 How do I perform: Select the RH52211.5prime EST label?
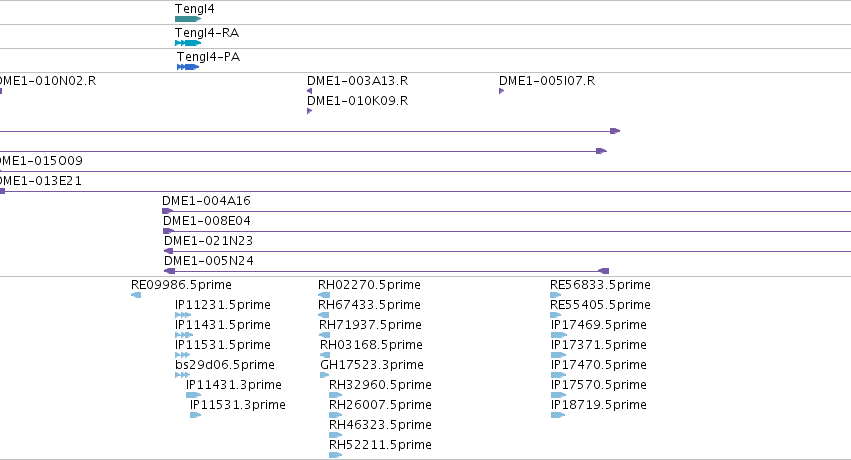[x=380, y=445]
